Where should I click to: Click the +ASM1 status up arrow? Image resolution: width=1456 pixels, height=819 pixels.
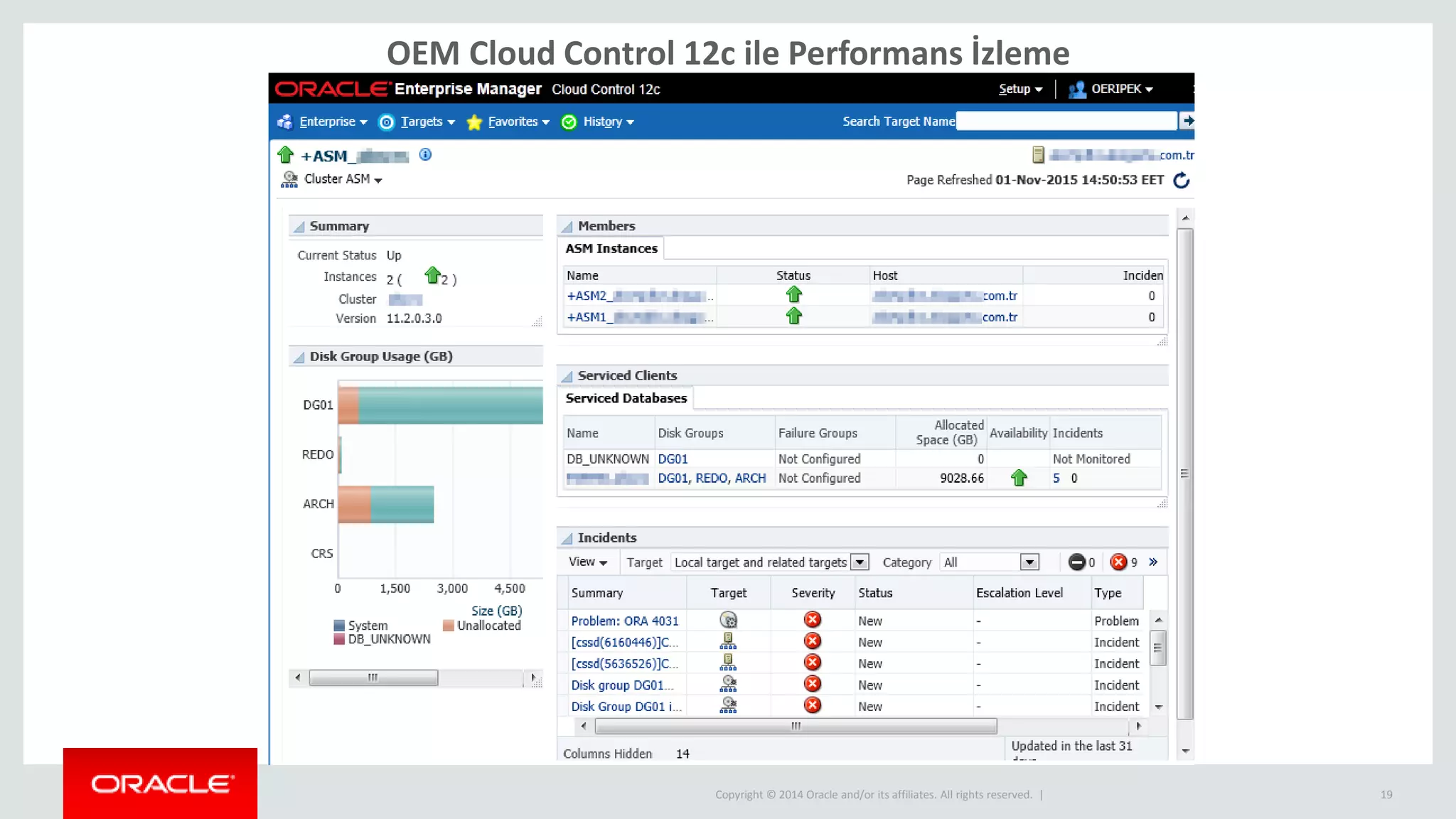pyautogui.click(x=794, y=316)
